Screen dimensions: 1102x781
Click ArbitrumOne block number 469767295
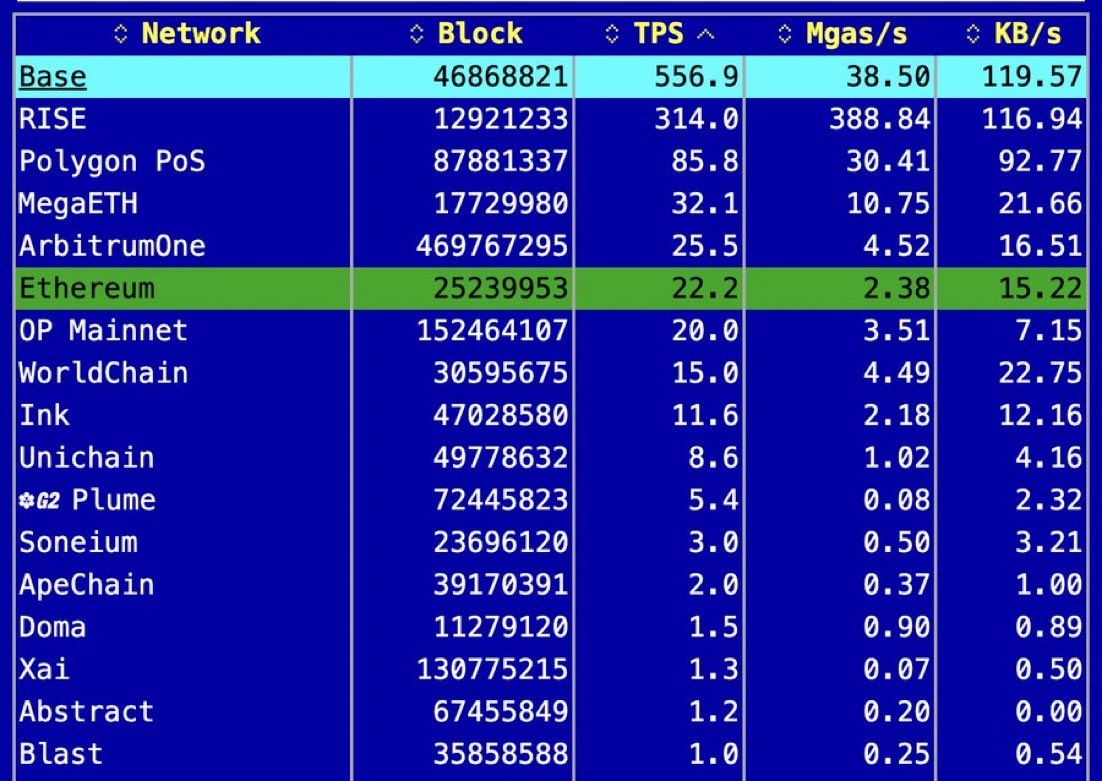coord(492,245)
